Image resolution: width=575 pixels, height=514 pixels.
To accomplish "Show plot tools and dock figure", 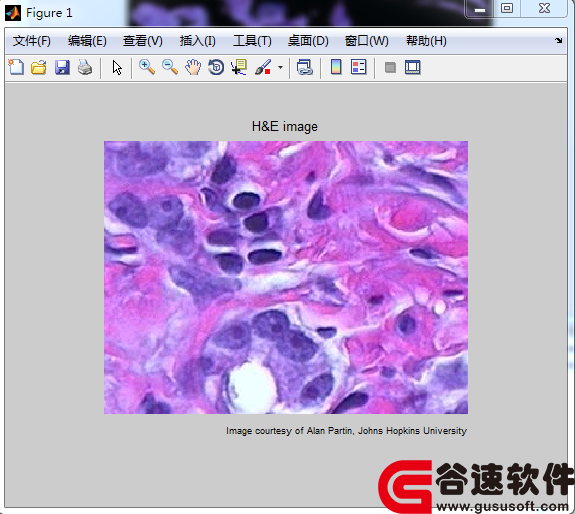I will coord(413,67).
